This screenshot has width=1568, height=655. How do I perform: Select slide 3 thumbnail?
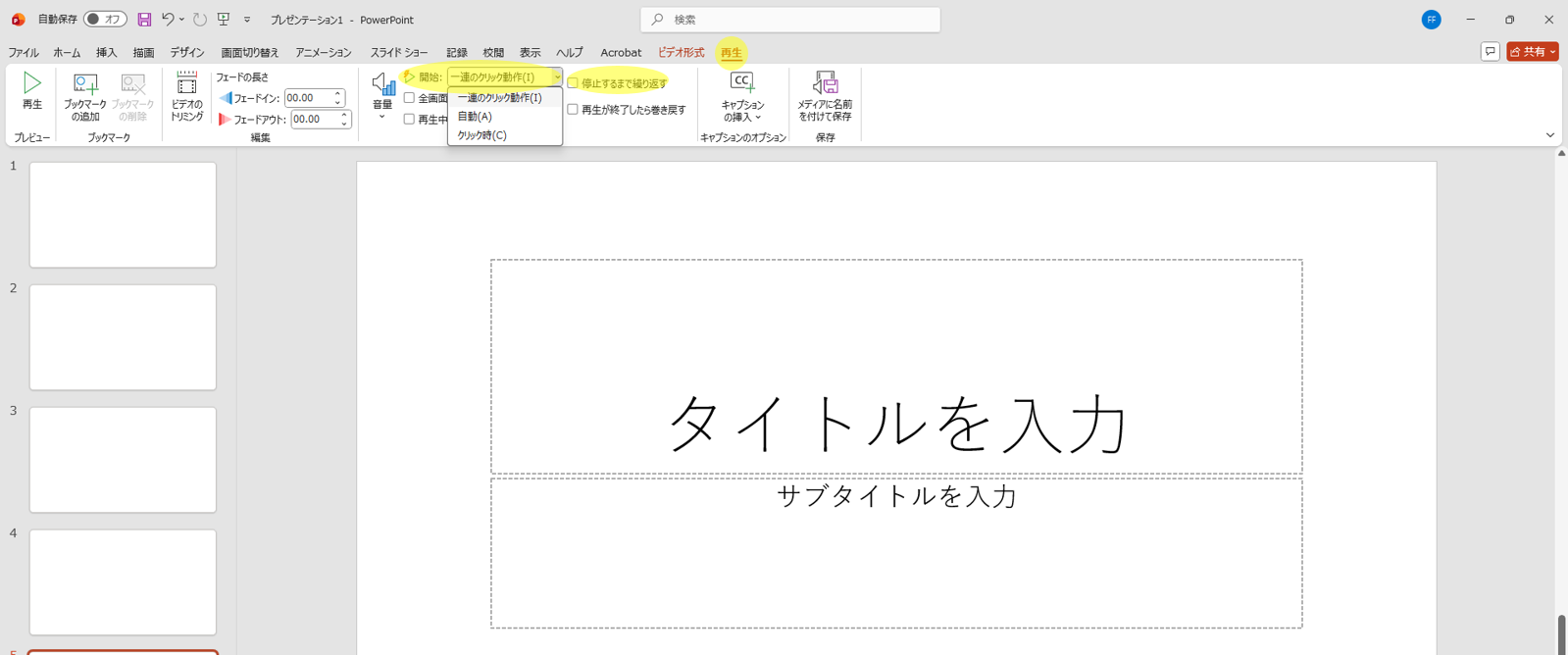(x=123, y=460)
